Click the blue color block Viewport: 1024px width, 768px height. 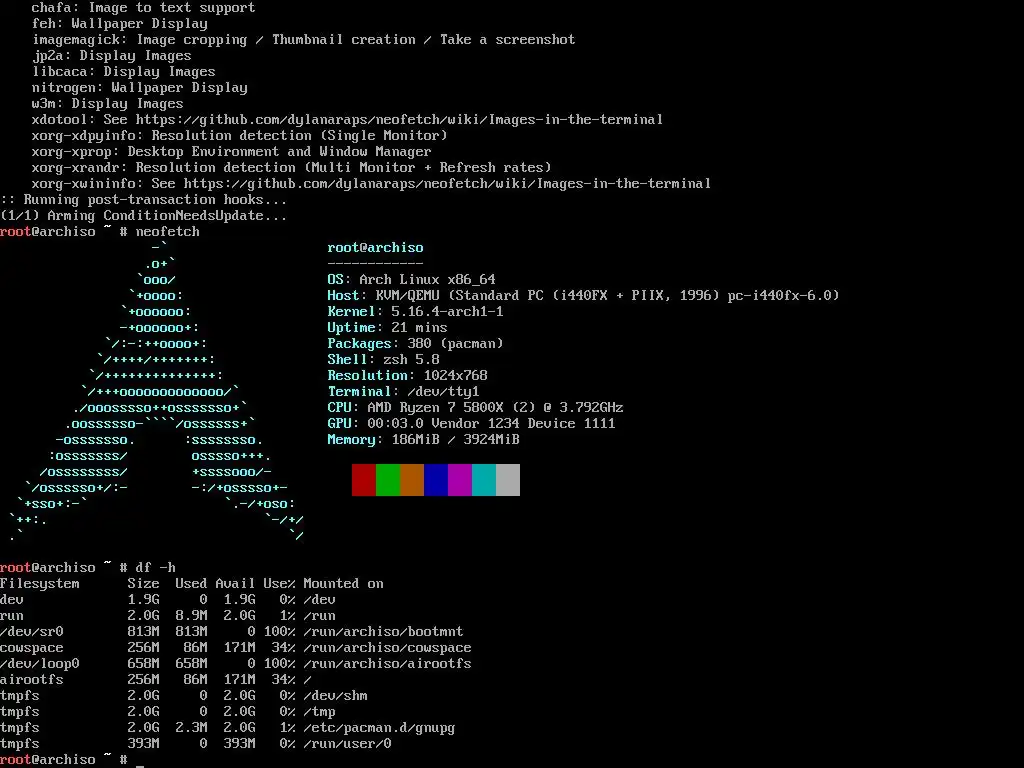click(436, 480)
